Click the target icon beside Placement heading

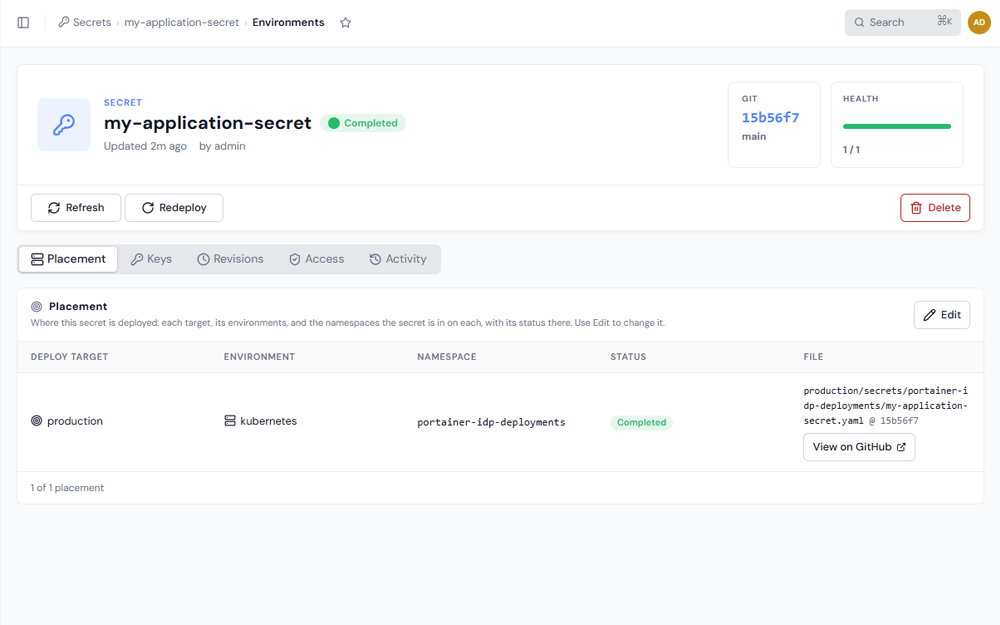click(x=36, y=307)
